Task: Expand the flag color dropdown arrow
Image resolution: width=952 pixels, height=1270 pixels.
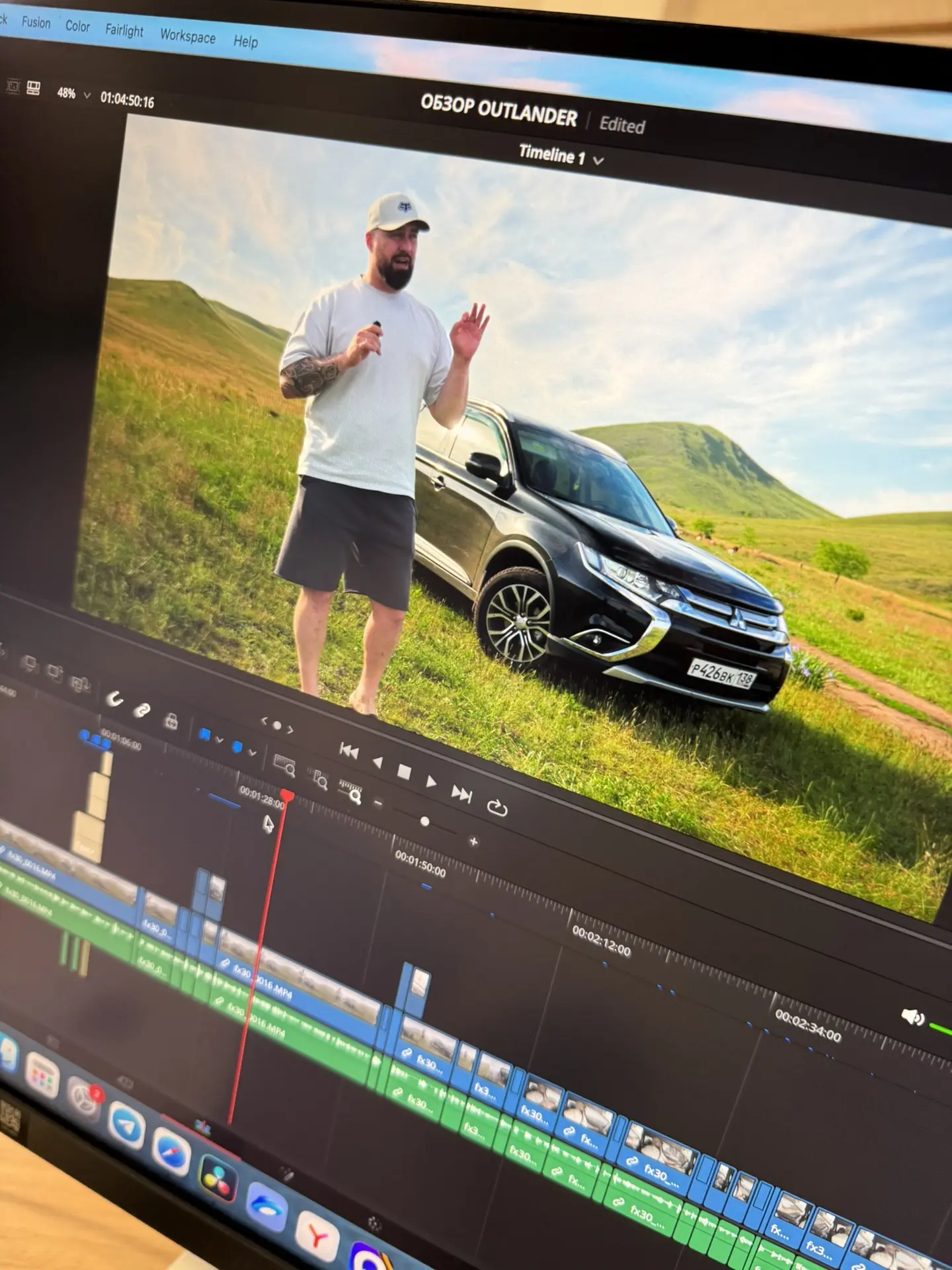Action: tap(219, 740)
